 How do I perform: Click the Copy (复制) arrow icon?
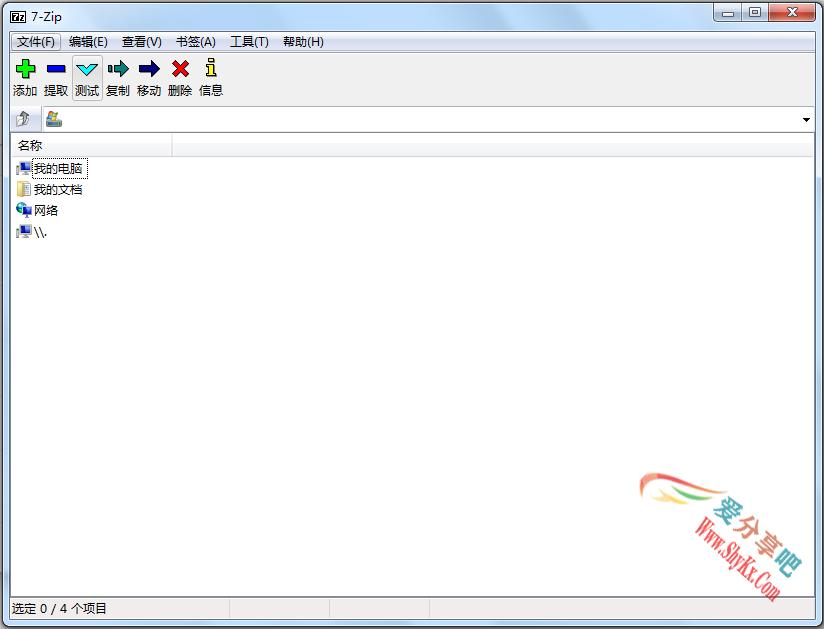[x=118, y=69]
